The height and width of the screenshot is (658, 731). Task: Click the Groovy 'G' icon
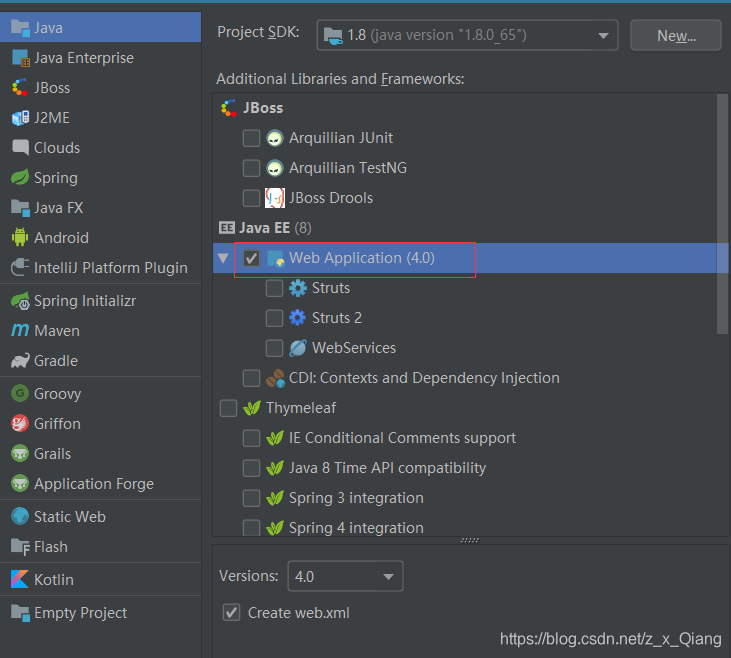click(20, 393)
